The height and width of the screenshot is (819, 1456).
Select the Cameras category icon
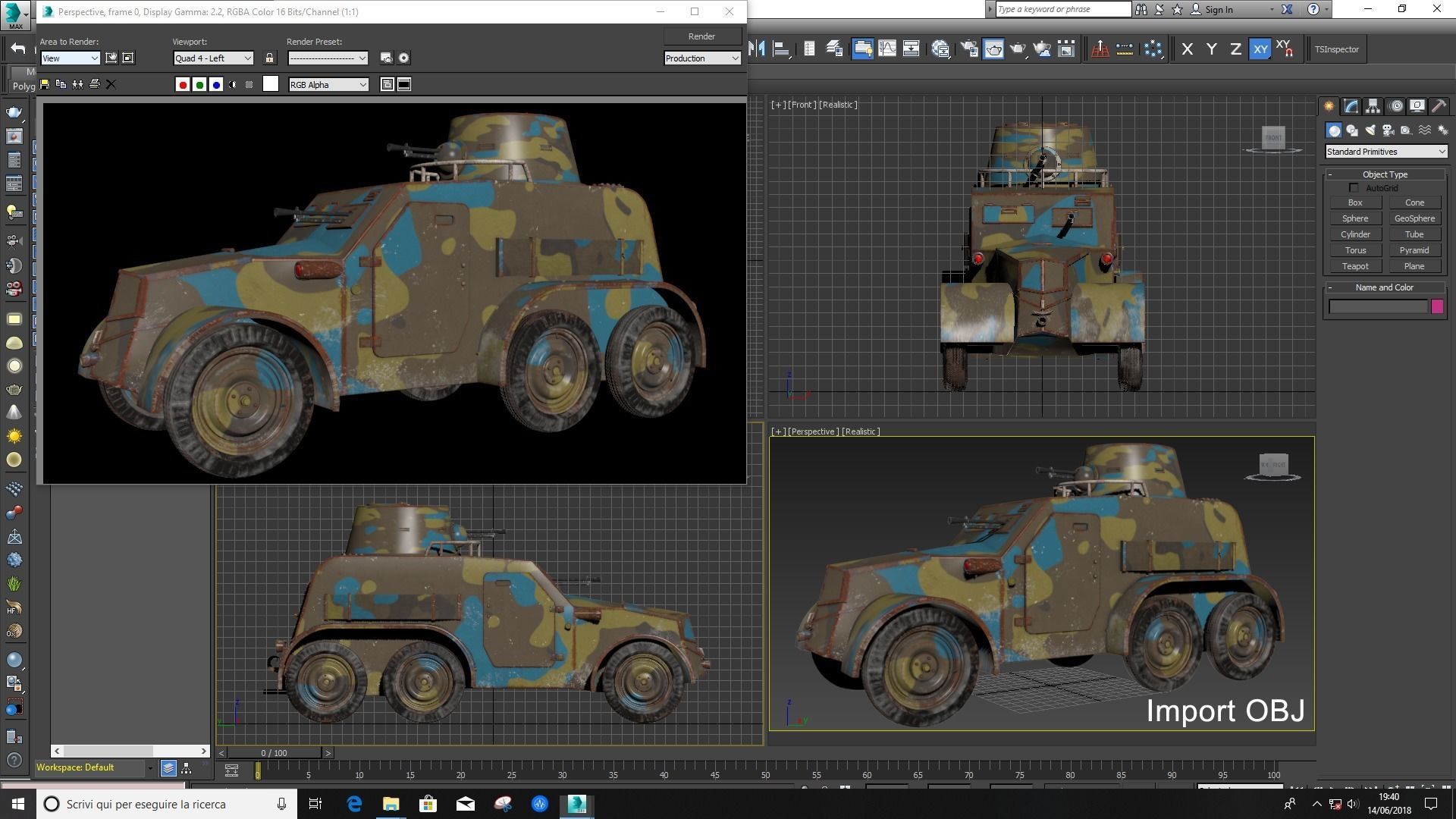pyautogui.click(x=1389, y=130)
